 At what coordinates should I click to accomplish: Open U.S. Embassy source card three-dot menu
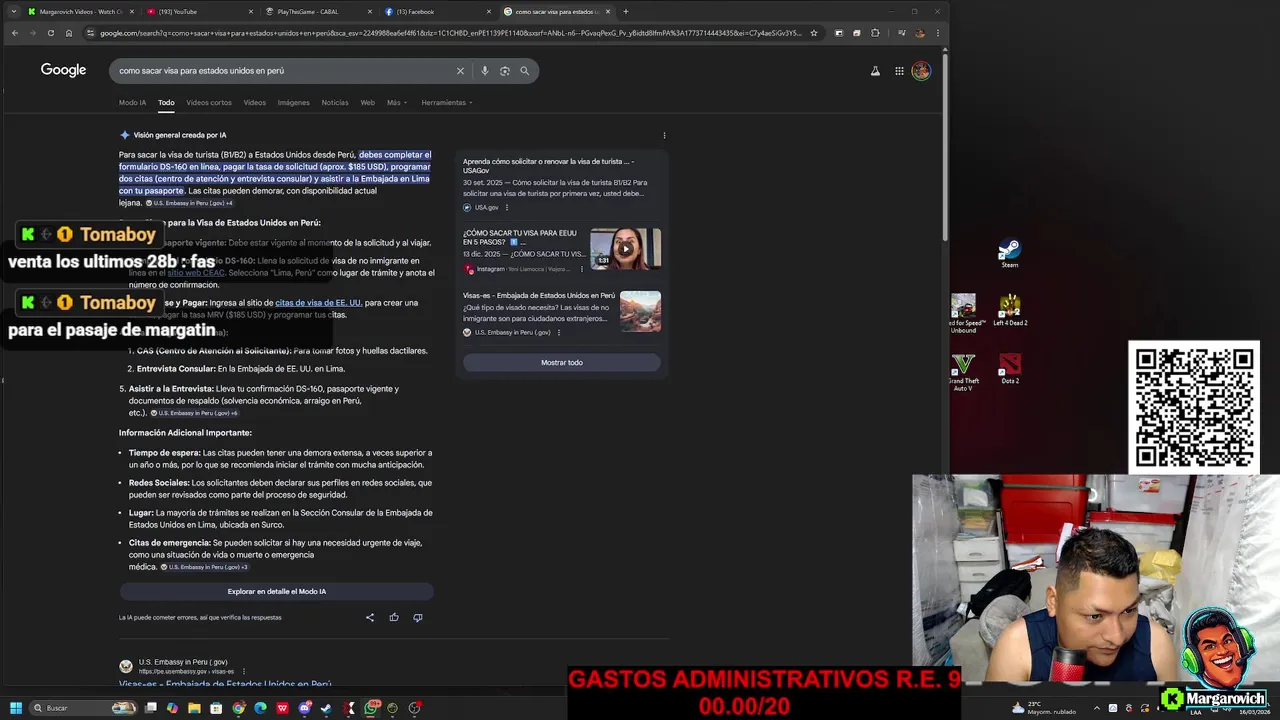point(559,333)
